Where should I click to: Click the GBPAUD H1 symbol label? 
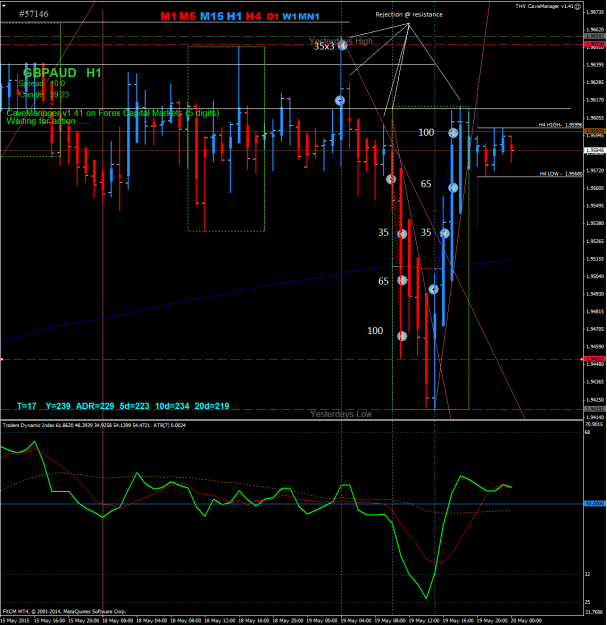(62, 73)
